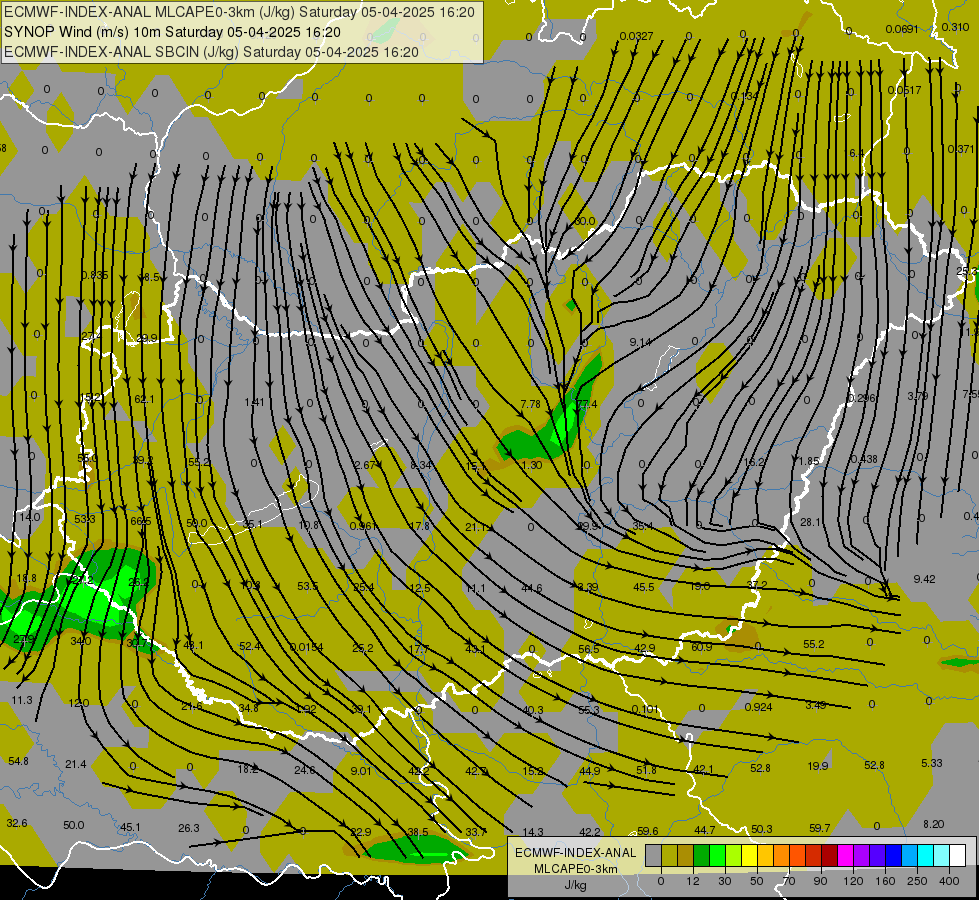This screenshot has width=979, height=900.
Task: Click the map value '62.1'
Action: 144,399
